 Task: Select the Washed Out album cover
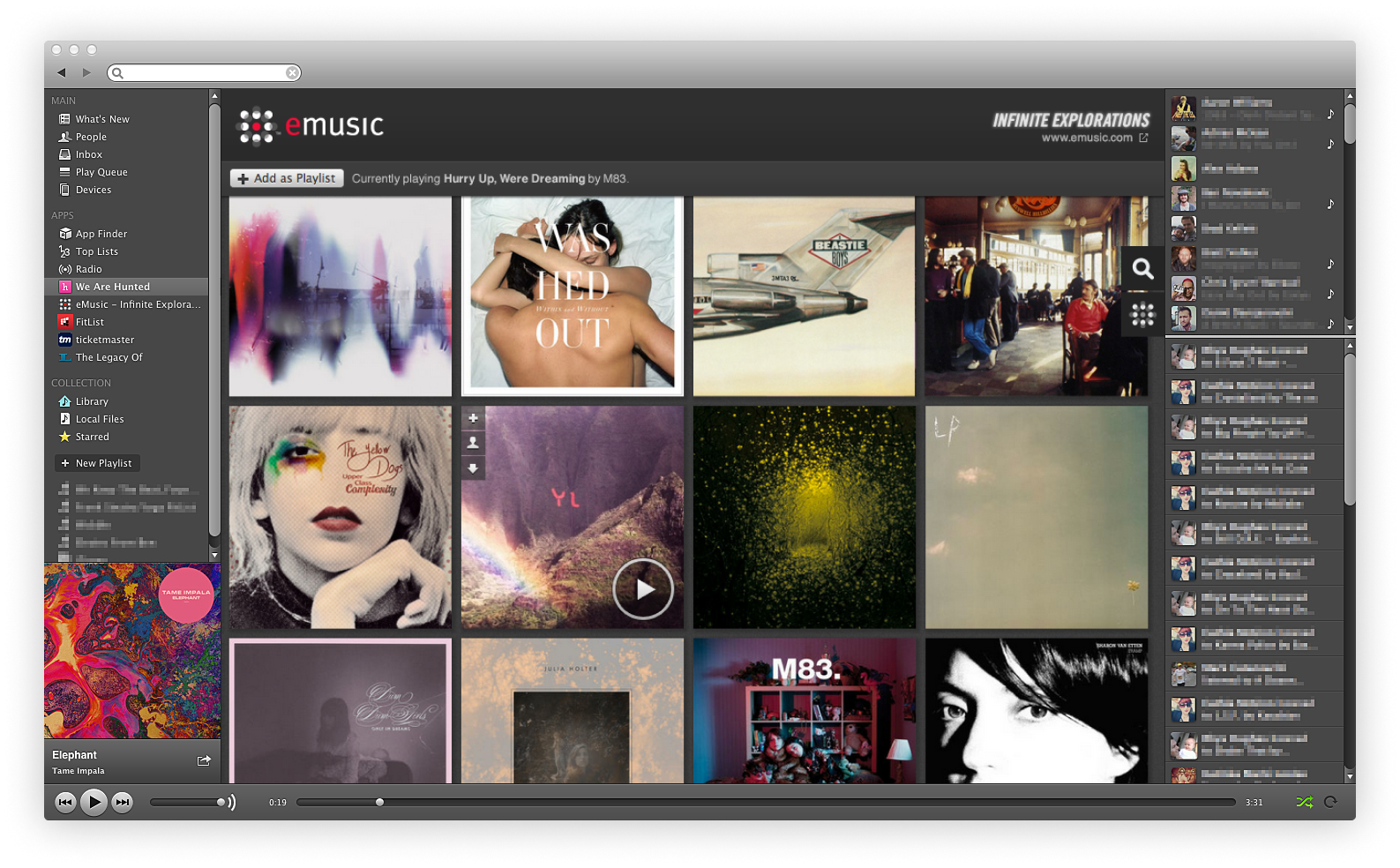[573, 296]
